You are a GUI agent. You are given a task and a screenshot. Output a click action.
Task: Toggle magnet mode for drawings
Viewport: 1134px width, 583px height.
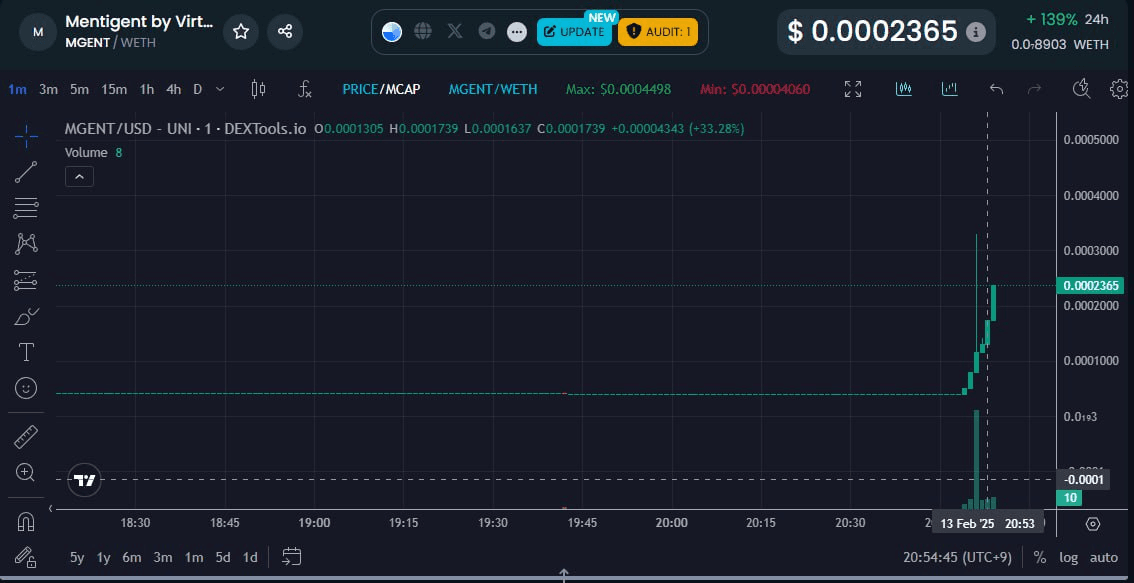(x=26, y=521)
